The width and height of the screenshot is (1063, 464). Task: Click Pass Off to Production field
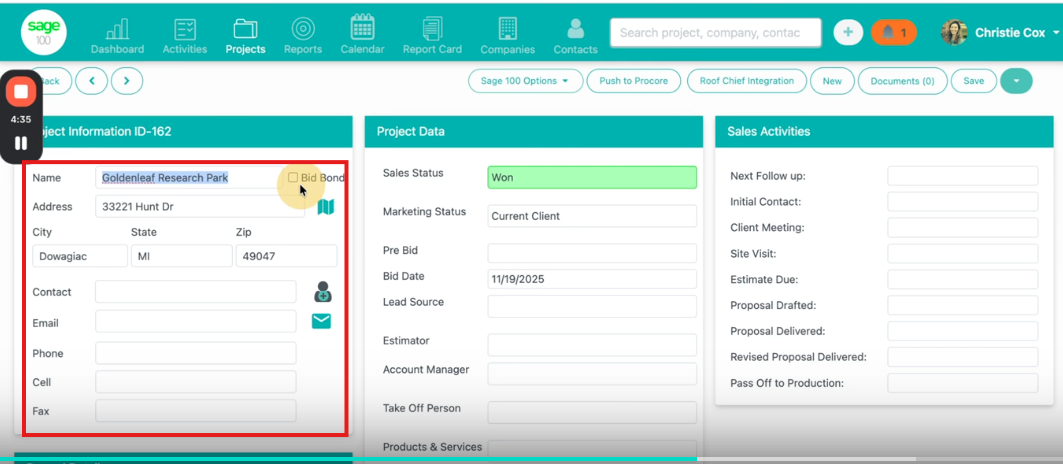point(963,383)
